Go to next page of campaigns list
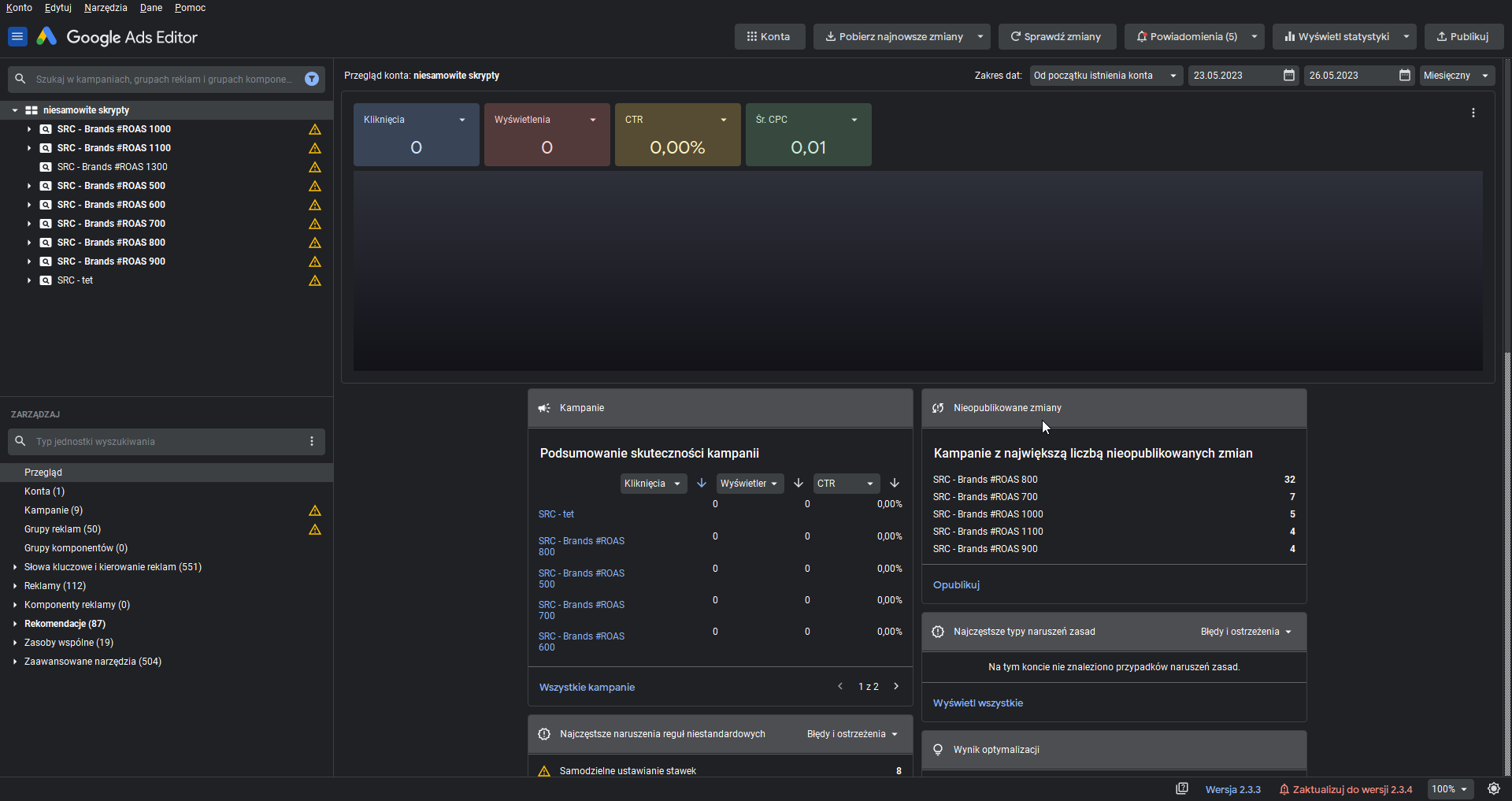1512x801 pixels. [896, 686]
